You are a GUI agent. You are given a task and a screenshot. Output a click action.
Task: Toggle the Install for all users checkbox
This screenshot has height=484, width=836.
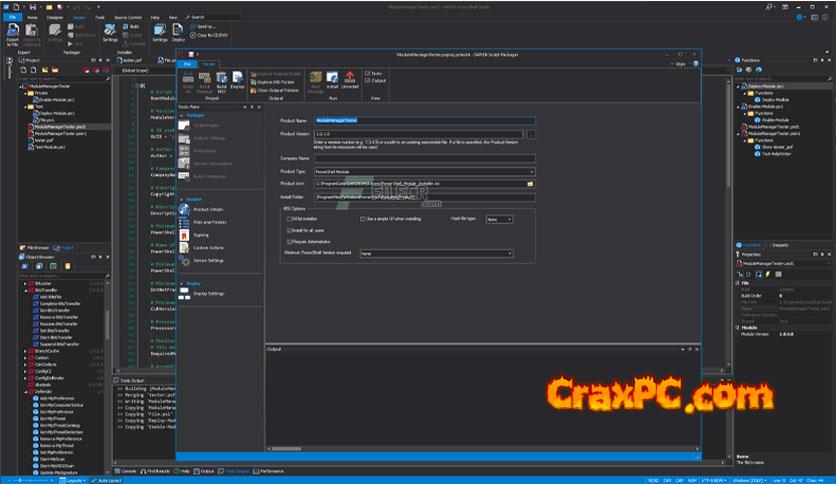(289, 230)
